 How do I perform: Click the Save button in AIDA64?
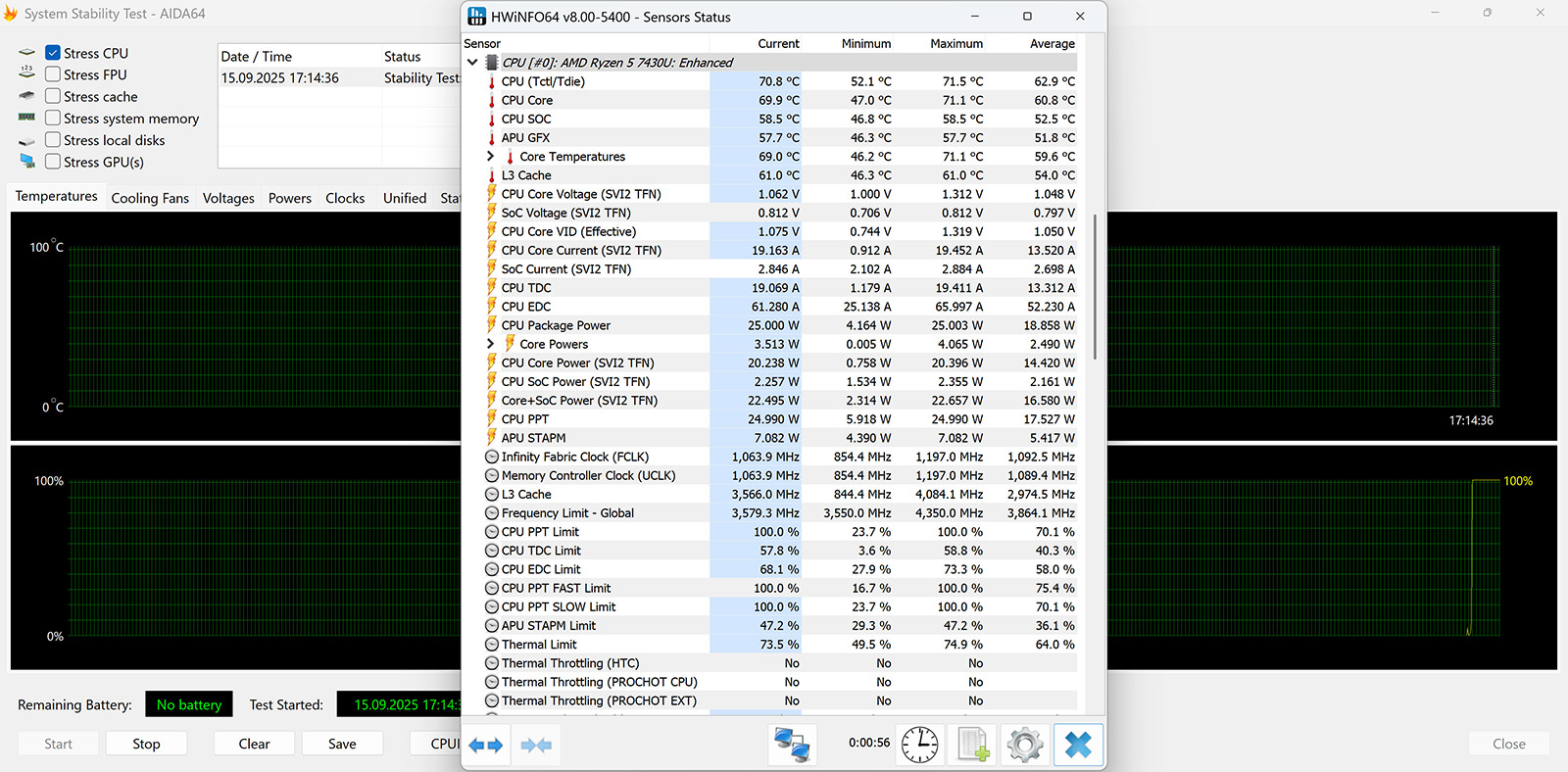point(342,744)
